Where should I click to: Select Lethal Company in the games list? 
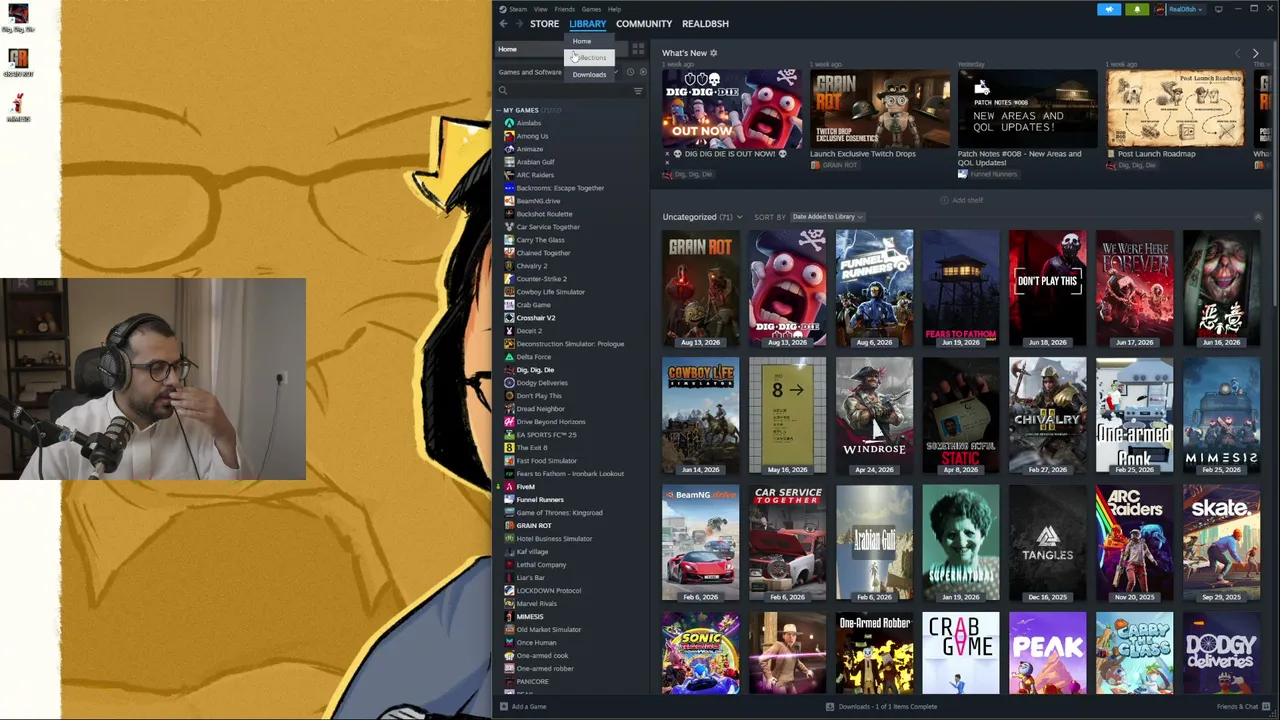(x=541, y=565)
